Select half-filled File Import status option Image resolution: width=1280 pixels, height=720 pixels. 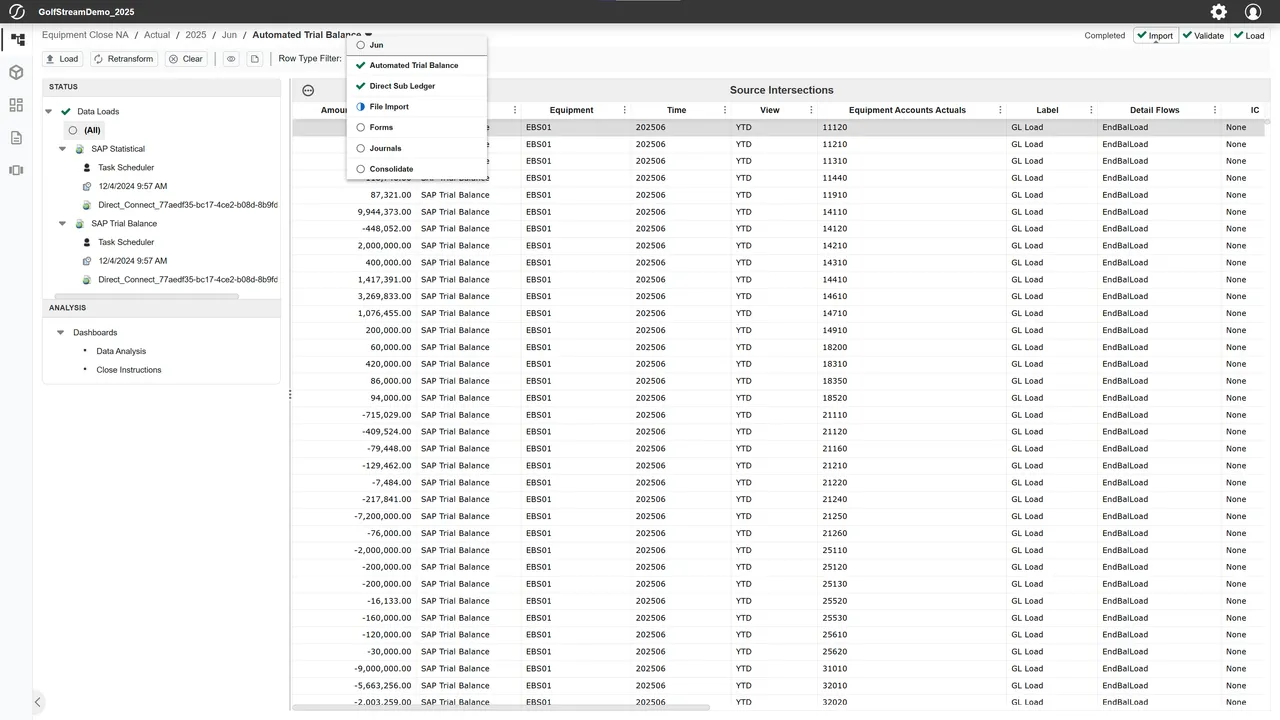(x=361, y=107)
